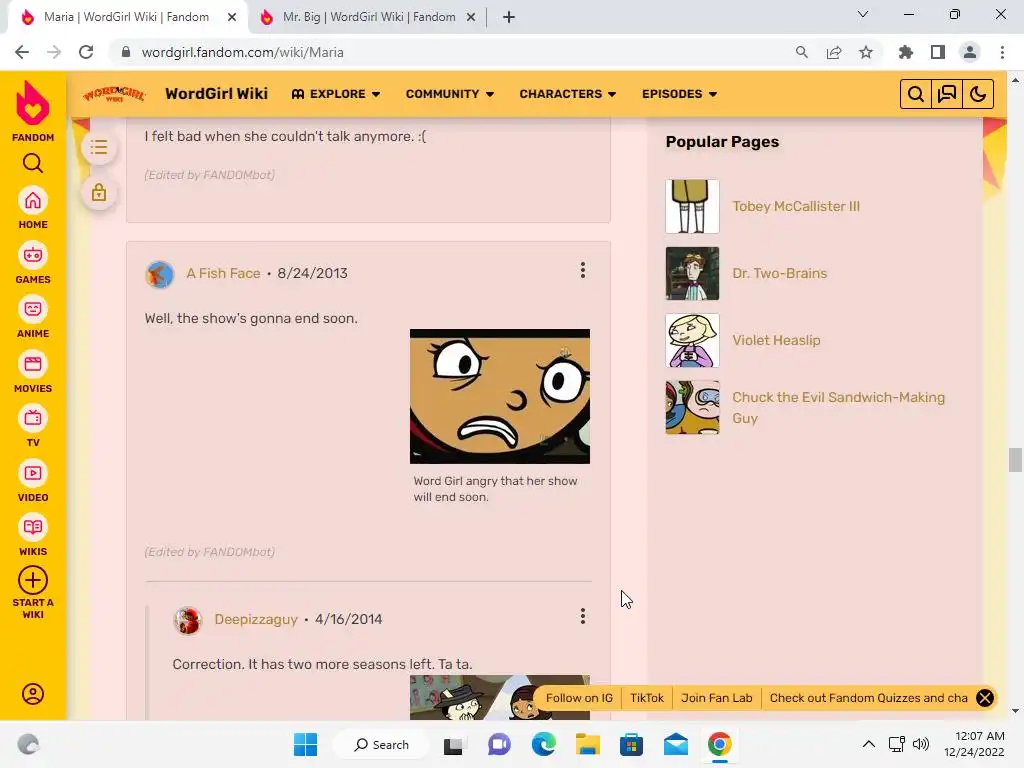Open the Tobey McCallister III page link

(795, 206)
